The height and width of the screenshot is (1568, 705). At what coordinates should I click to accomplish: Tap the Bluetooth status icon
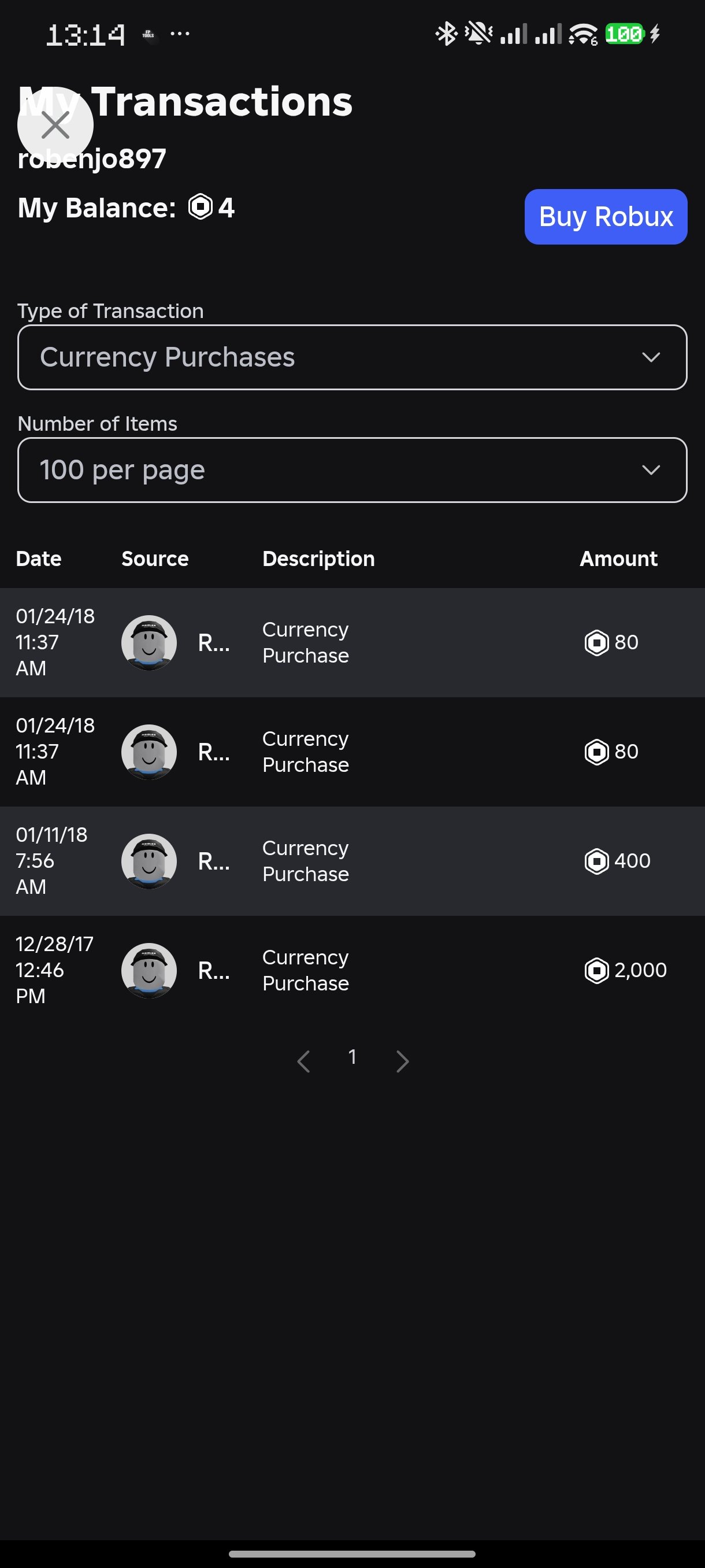pos(447,34)
